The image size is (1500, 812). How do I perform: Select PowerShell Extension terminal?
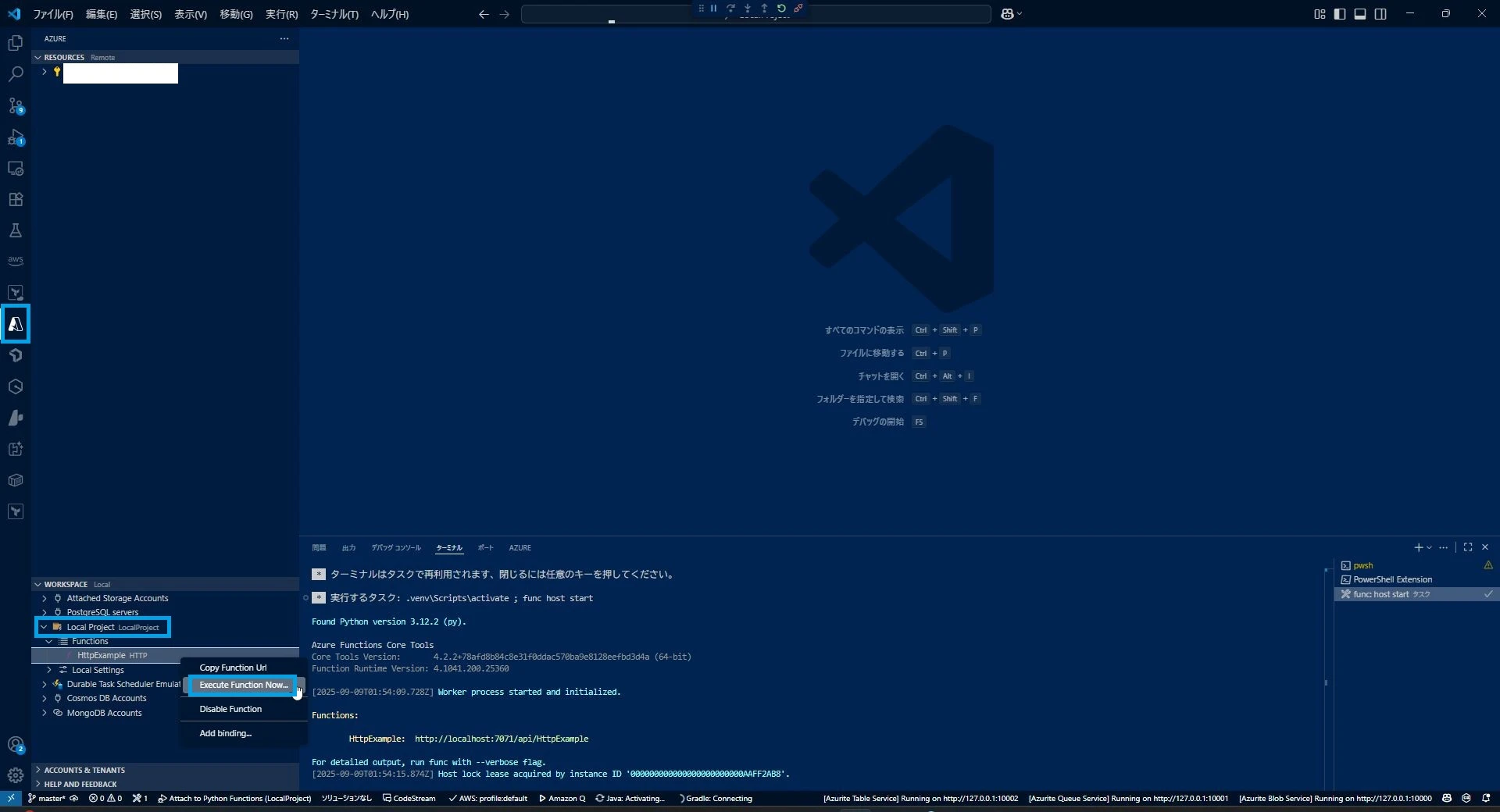click(1416, 579)
